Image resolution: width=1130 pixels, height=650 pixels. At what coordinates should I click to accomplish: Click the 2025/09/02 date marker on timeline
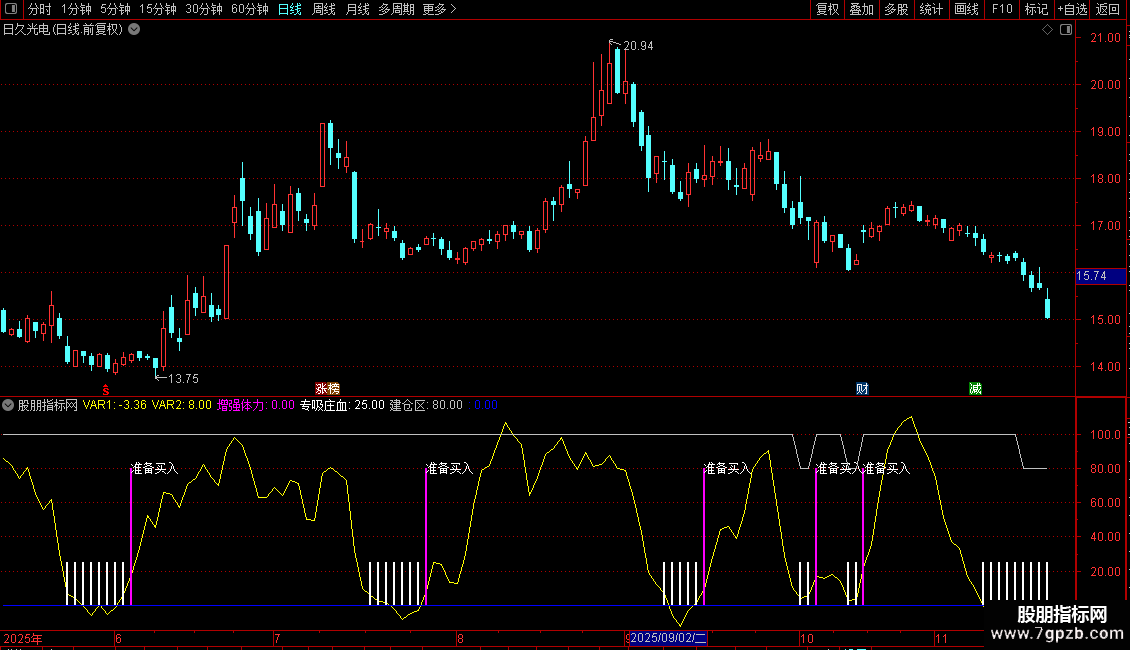click(669, 638)
